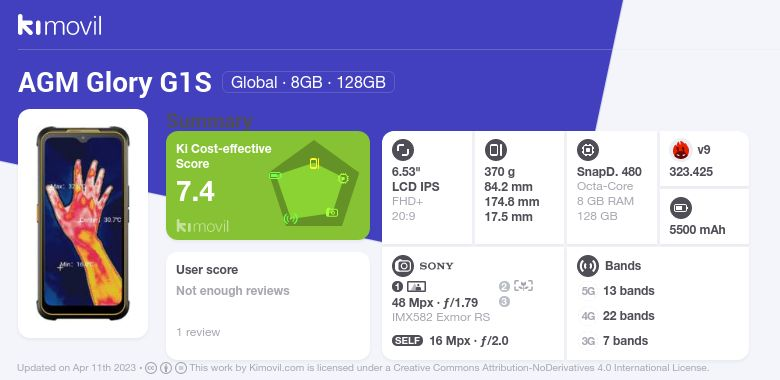Click the Creative Commons license icon
The image size is (780, 380).
pyautogui.click(x=151, y=368)
